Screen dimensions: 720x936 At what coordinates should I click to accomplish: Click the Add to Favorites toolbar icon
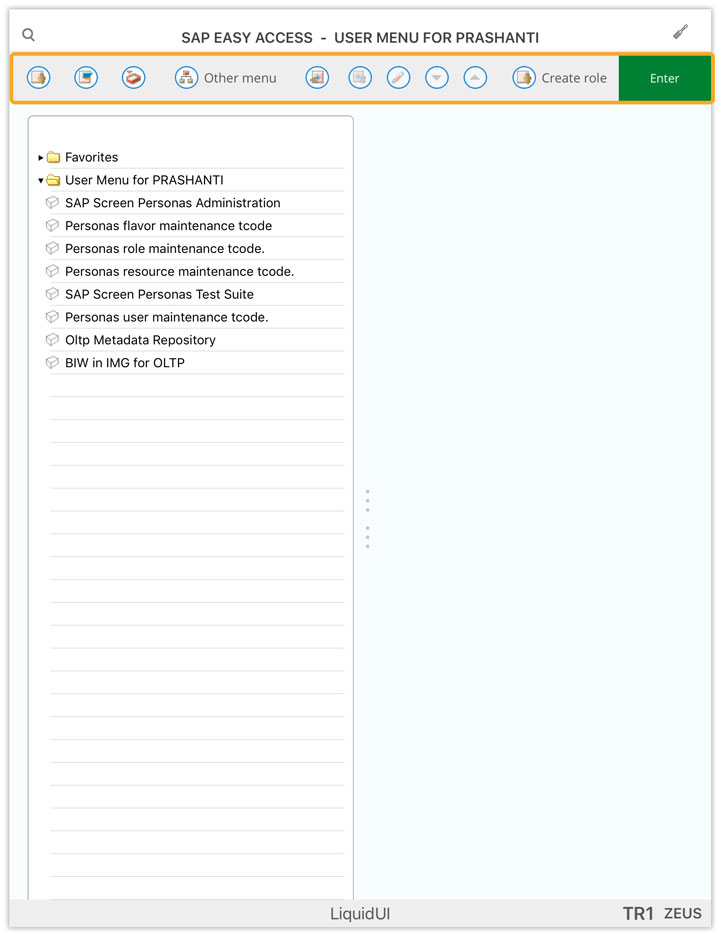317,78
